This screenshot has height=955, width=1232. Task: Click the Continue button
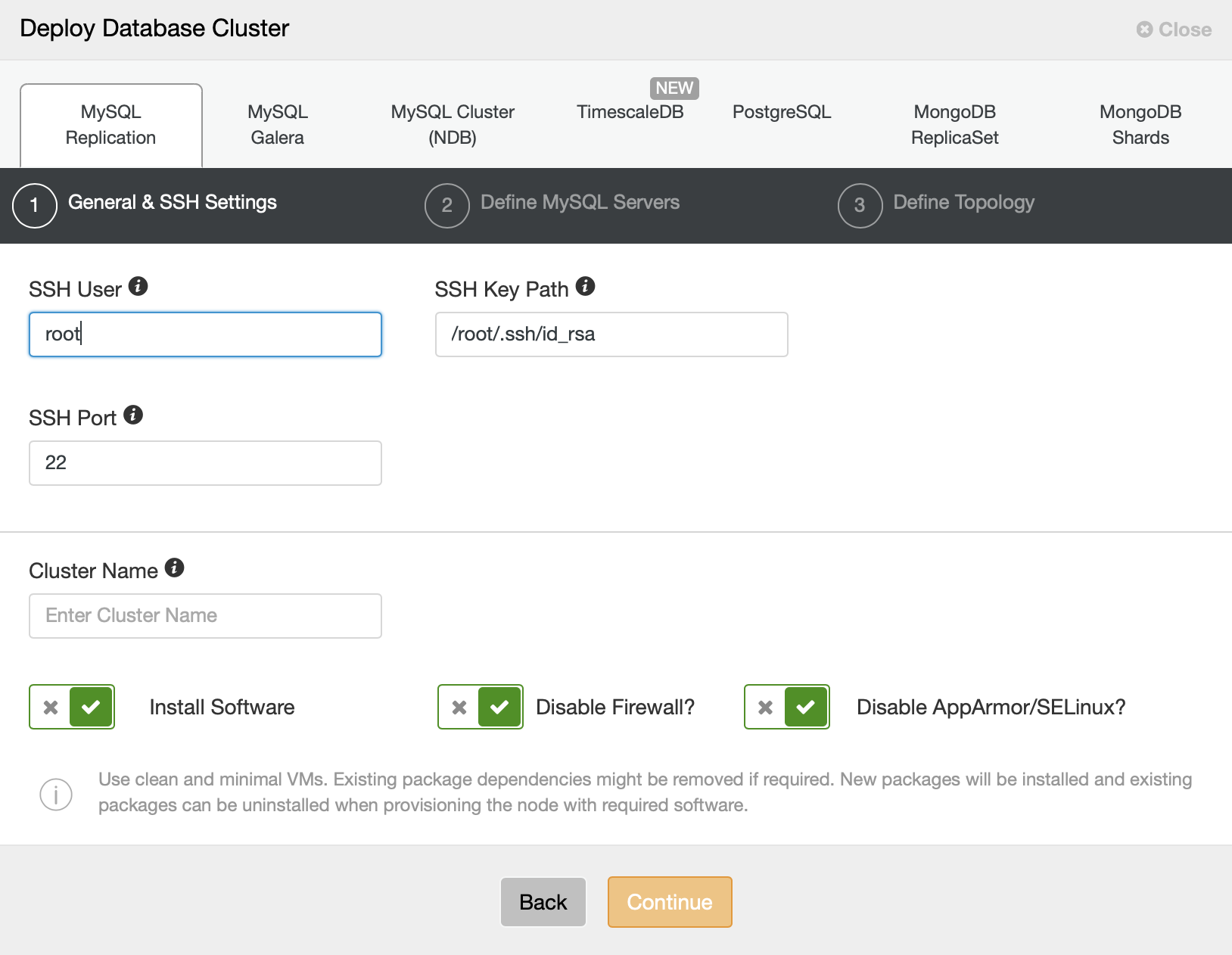(x=670, y=902)
